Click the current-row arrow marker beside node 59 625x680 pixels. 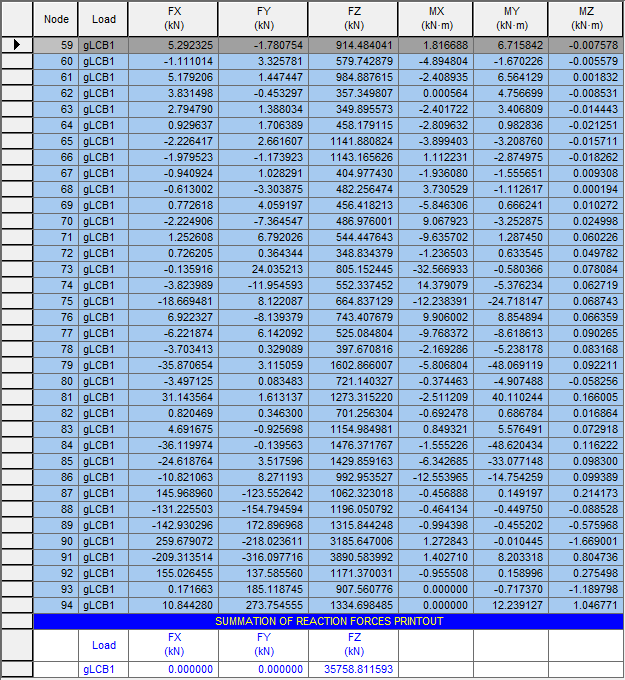17,45
